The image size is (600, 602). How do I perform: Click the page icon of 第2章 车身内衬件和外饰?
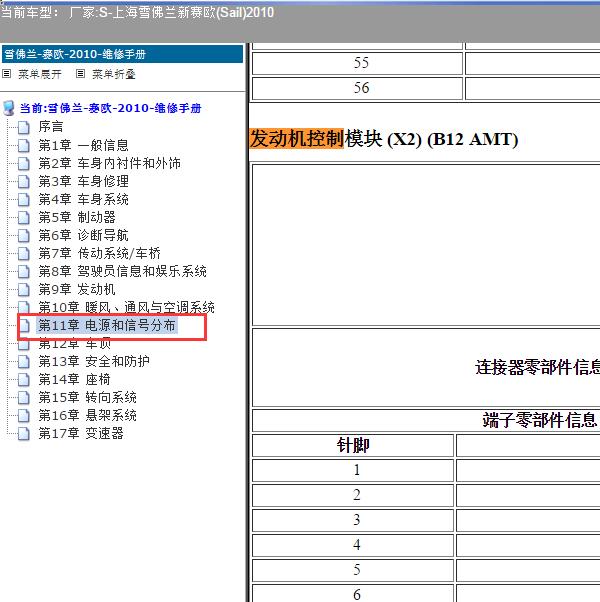coord(24,163)
